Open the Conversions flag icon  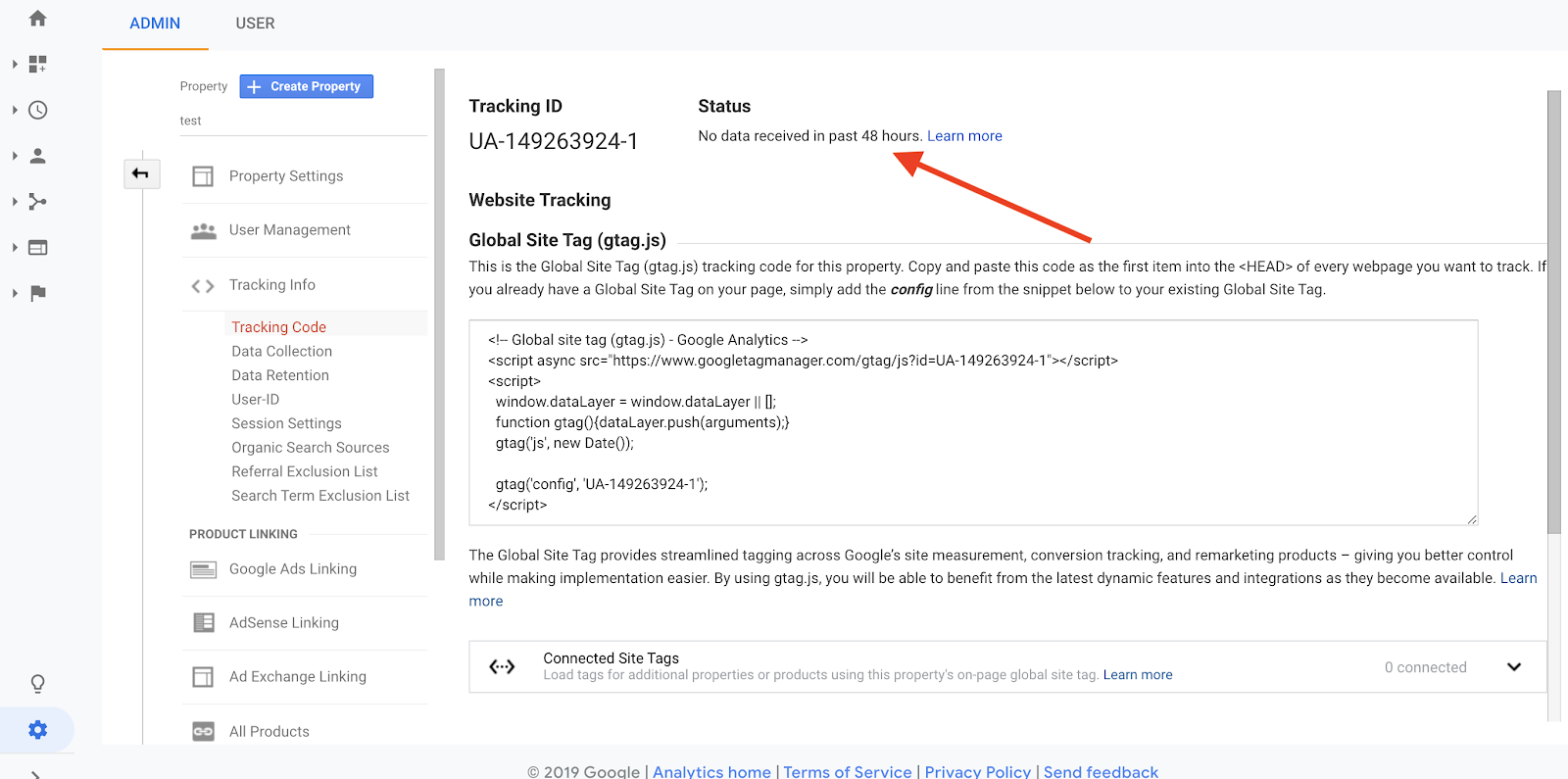[38, 293]
